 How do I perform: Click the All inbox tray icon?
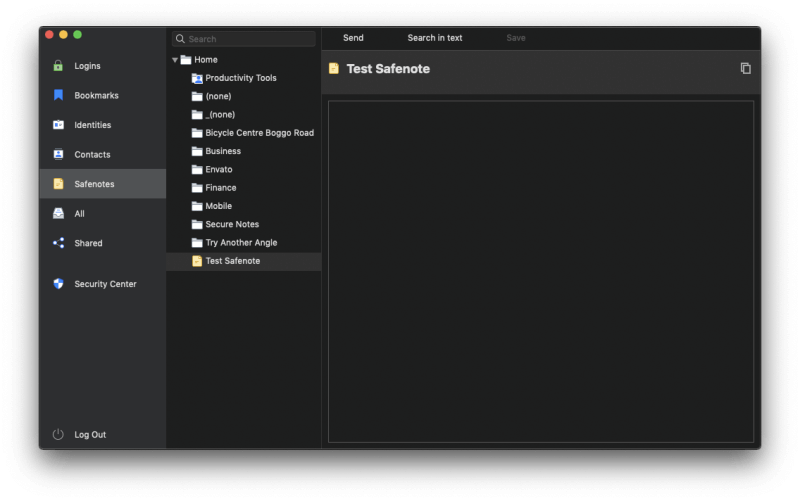pos(58,213)
